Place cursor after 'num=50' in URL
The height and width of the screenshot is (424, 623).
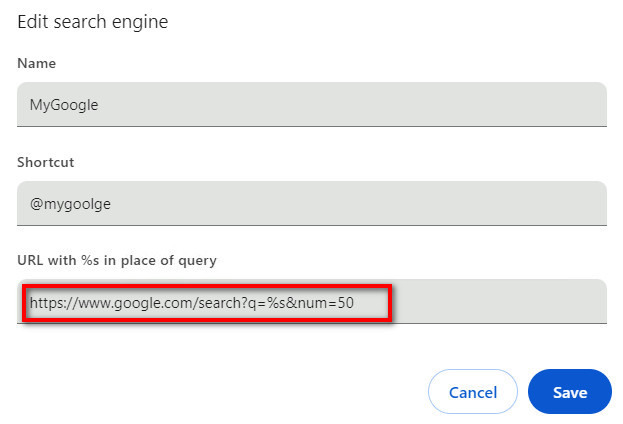coord(354,303)
